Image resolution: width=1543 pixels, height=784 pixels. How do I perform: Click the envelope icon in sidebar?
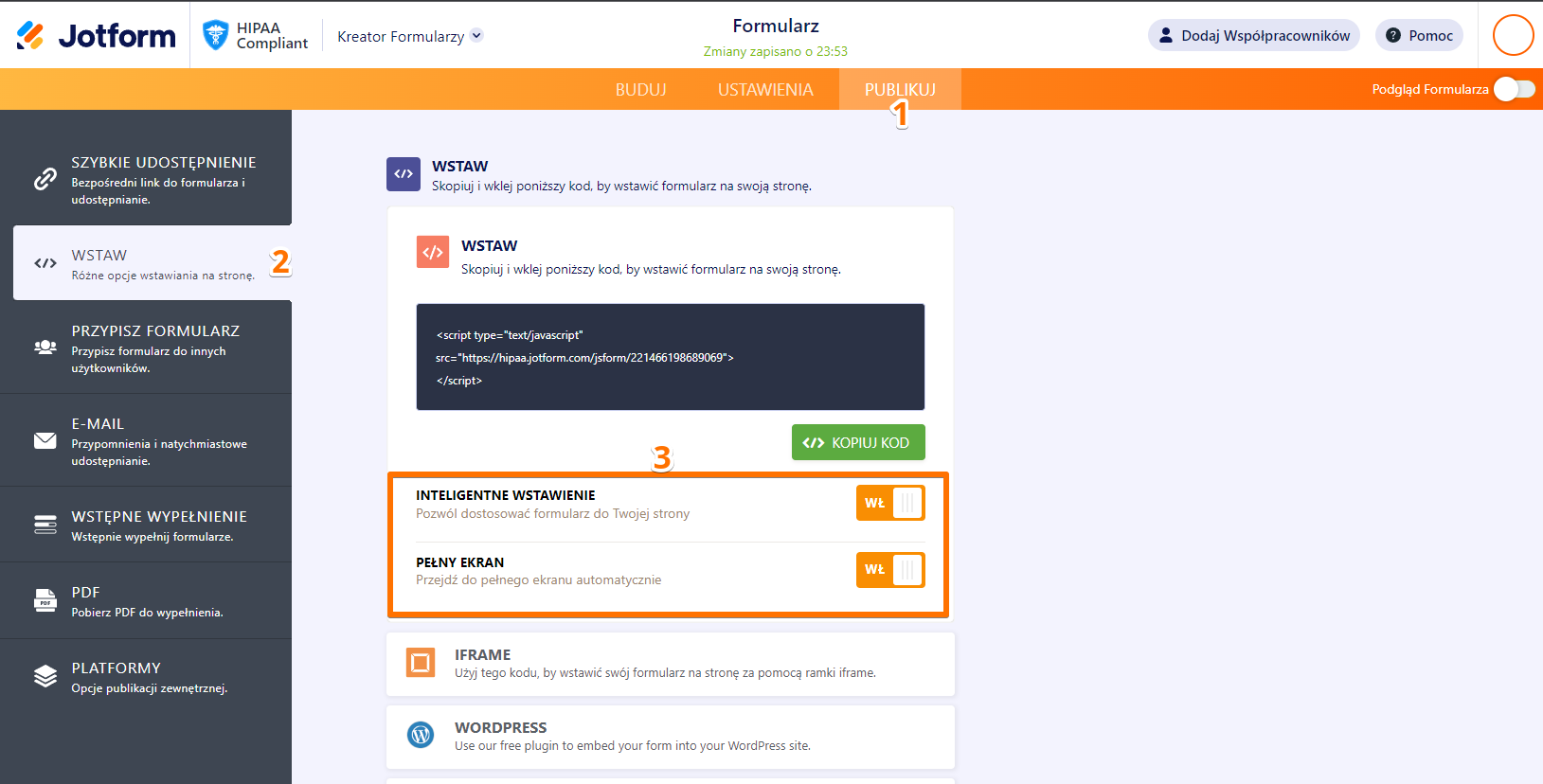coord(45,440)
